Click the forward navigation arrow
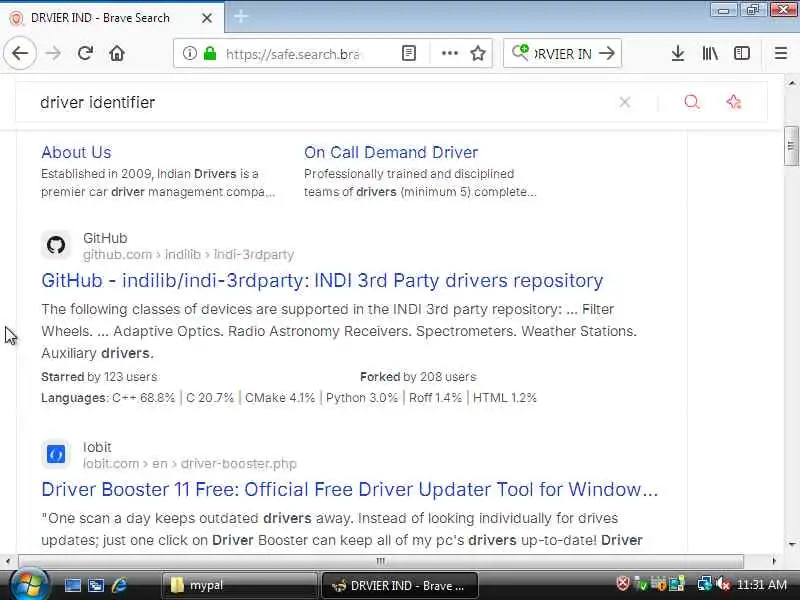This screenshot has width=800, height=600. [53, 53]
